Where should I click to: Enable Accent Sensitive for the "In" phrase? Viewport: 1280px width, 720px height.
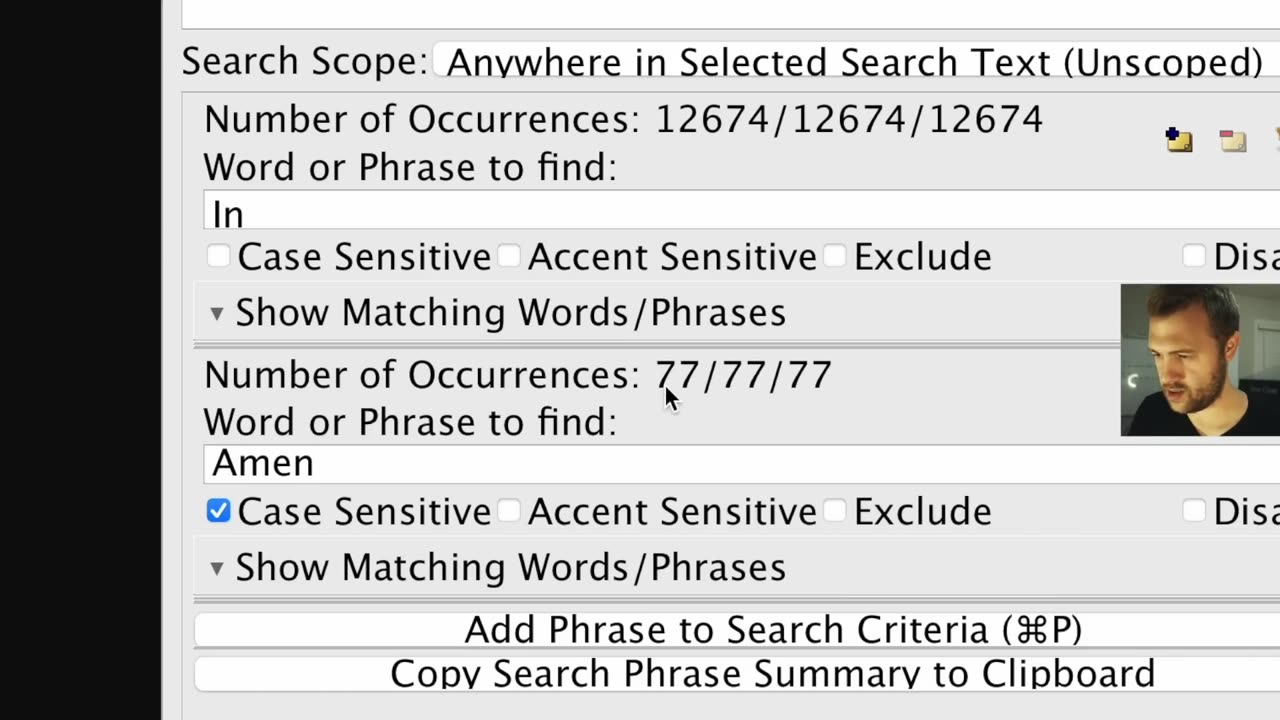(509, 257)
